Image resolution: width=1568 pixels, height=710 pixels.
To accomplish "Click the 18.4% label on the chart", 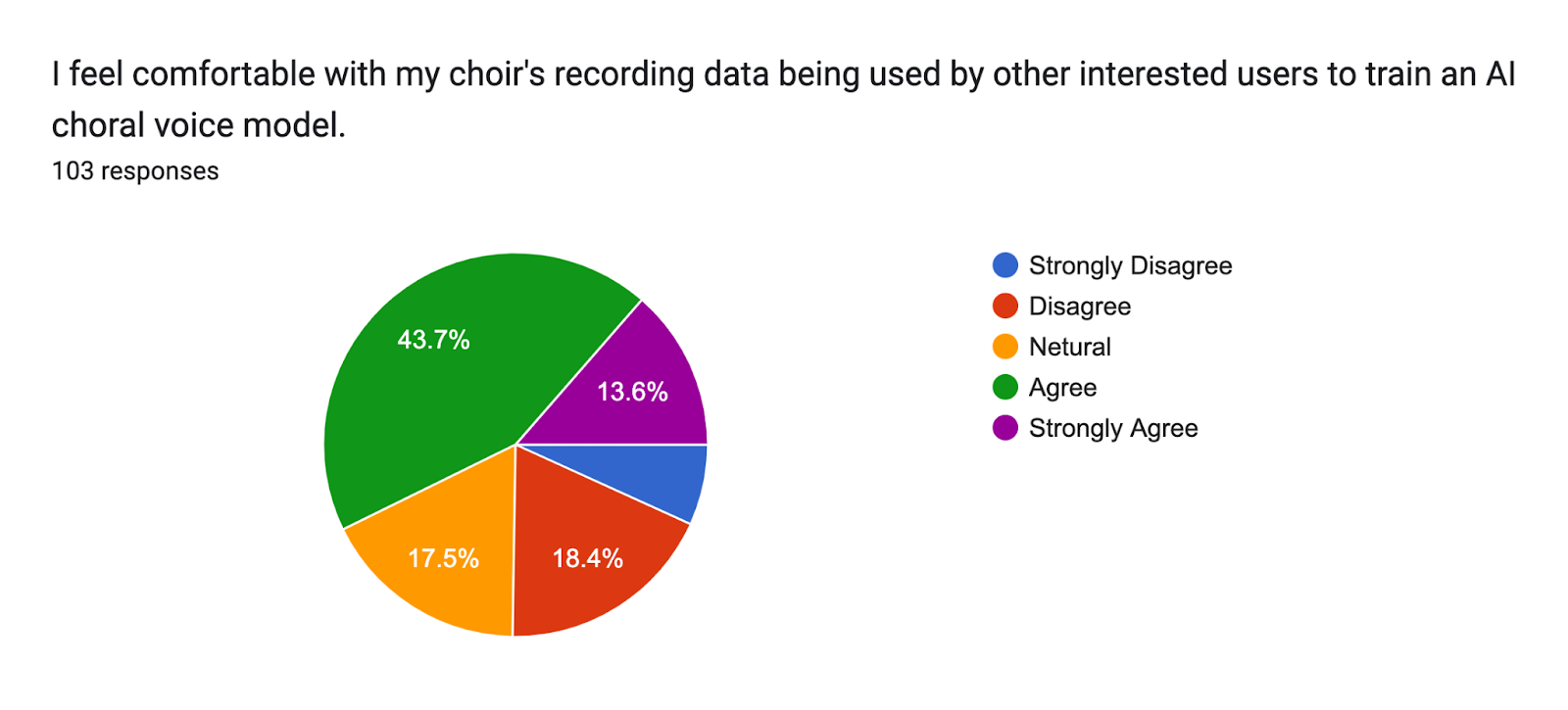I will (x=588, y=558).
